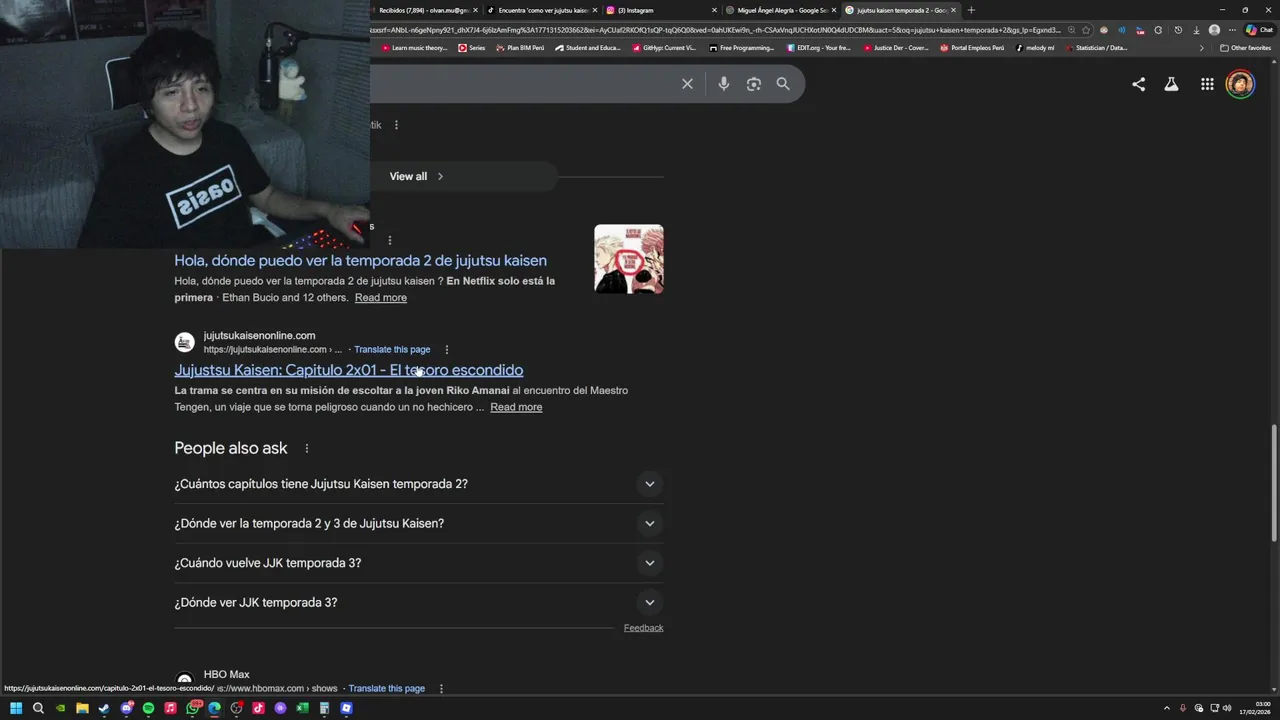Open the Google apps grid
Viewport: 1280px width, 720px height.
1207,84
